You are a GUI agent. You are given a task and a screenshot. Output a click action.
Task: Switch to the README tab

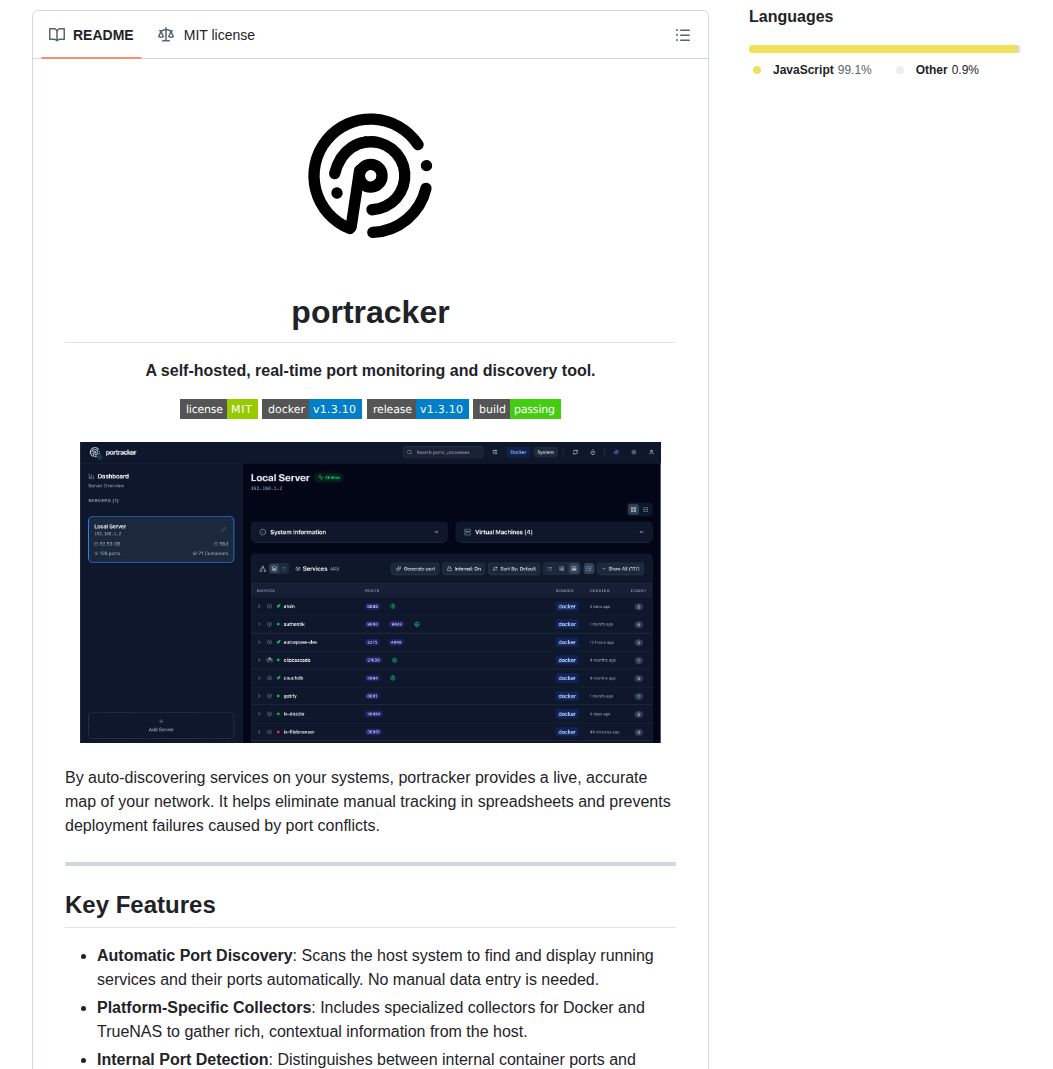tap(91, 35)
